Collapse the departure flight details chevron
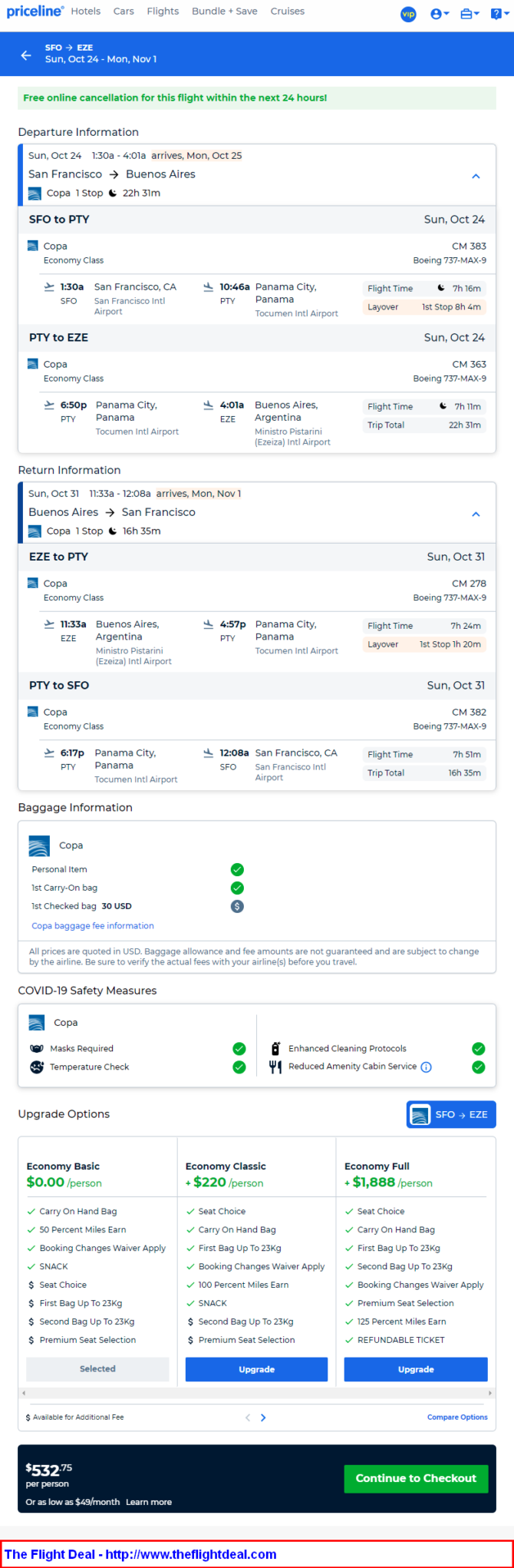The height and width of the screenshot is (1568, 514). [x=476, y=176]
